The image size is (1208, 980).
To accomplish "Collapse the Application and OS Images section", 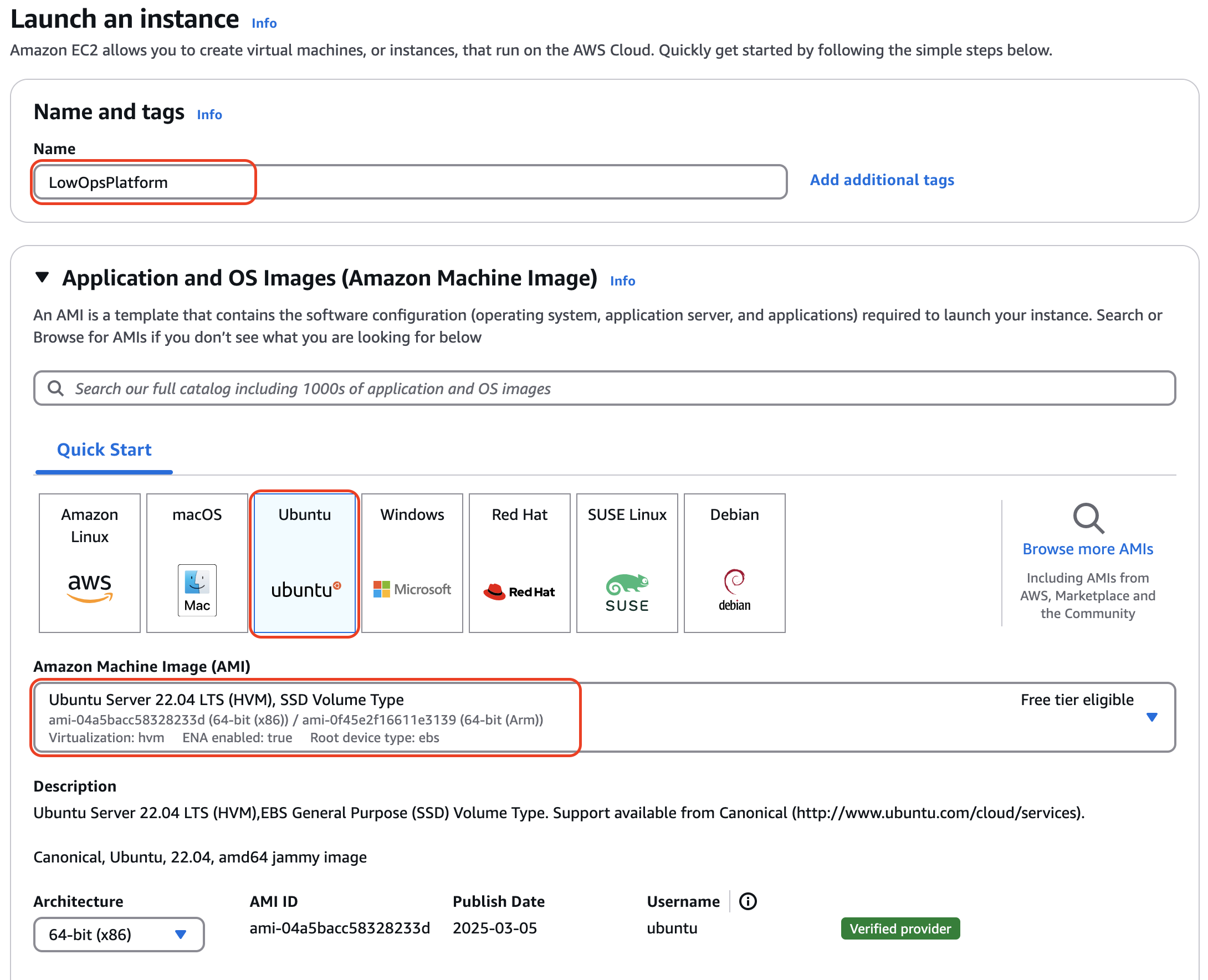I will tap(42, 277).
